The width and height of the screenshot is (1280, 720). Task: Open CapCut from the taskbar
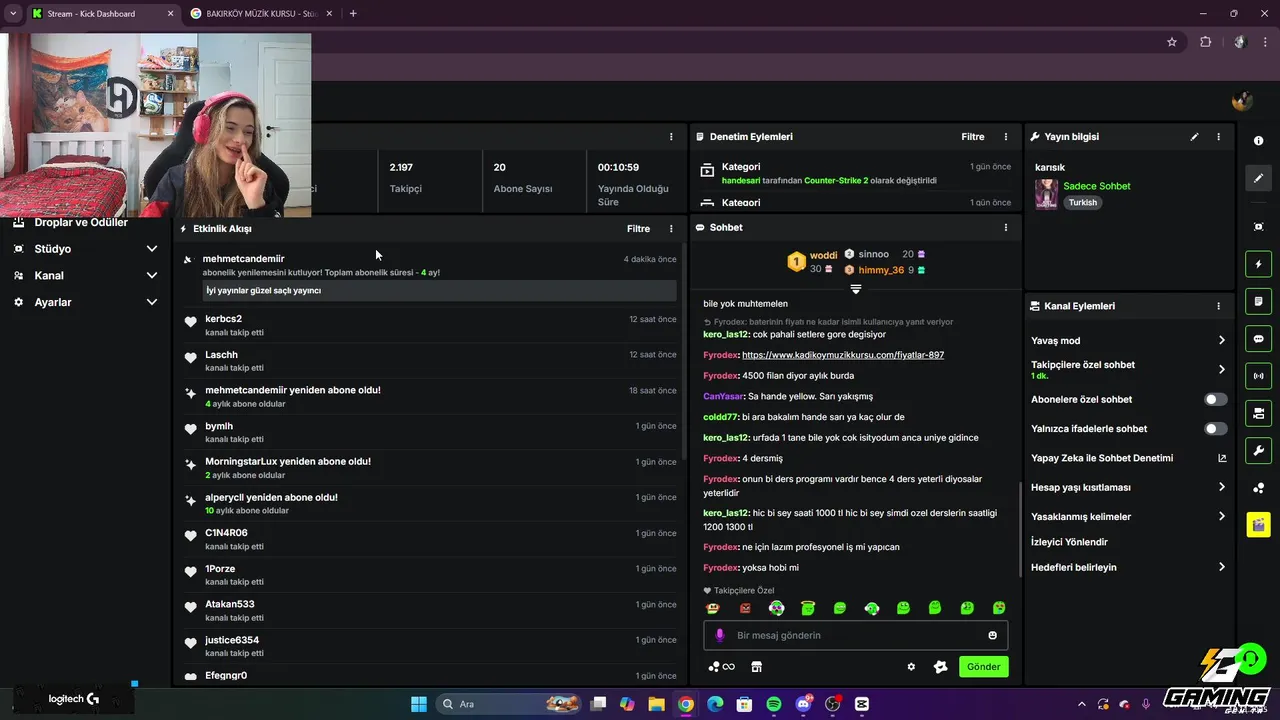[862, 704]
